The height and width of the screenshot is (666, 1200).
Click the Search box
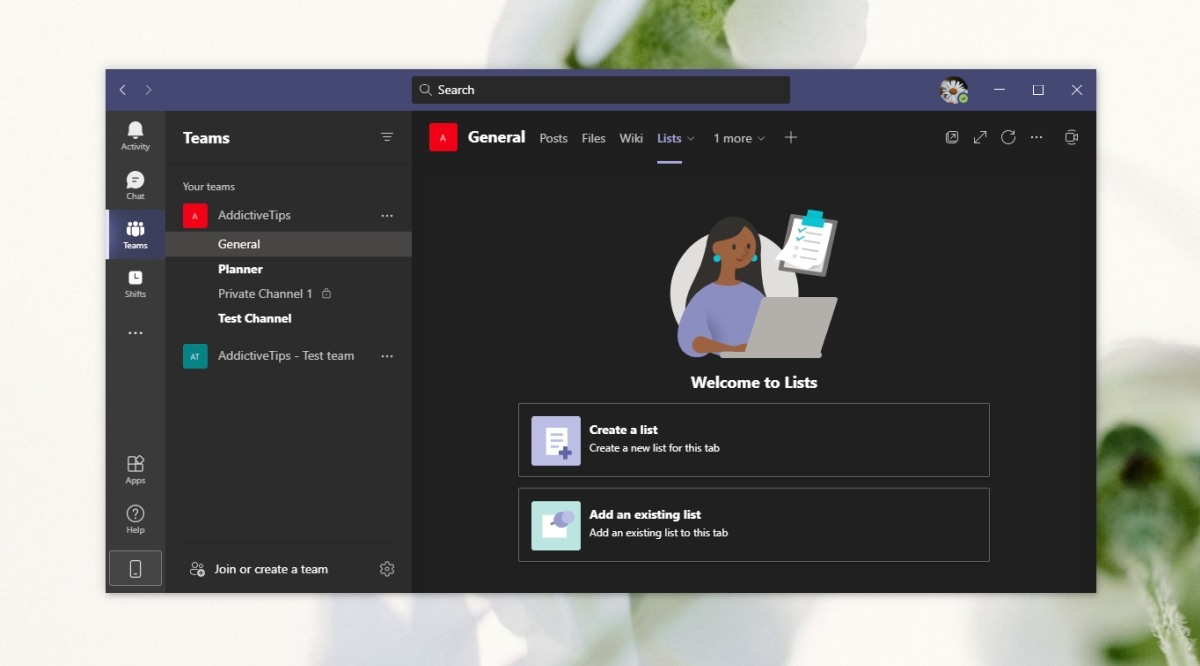pos(601,90)
